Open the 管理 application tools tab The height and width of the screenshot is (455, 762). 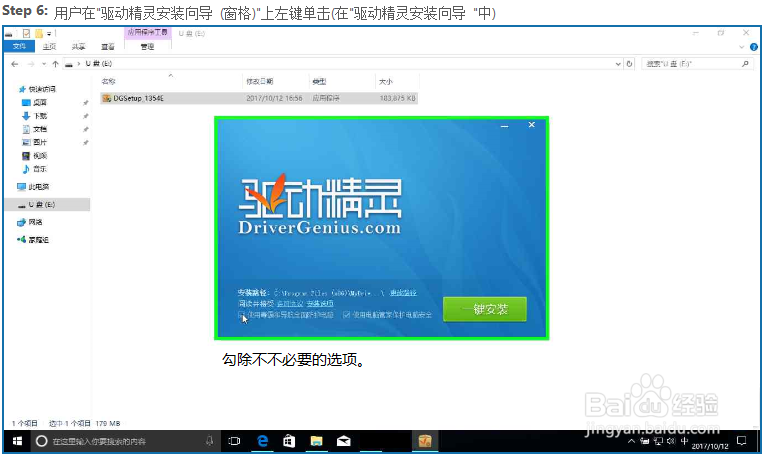(x=147, y=46)
